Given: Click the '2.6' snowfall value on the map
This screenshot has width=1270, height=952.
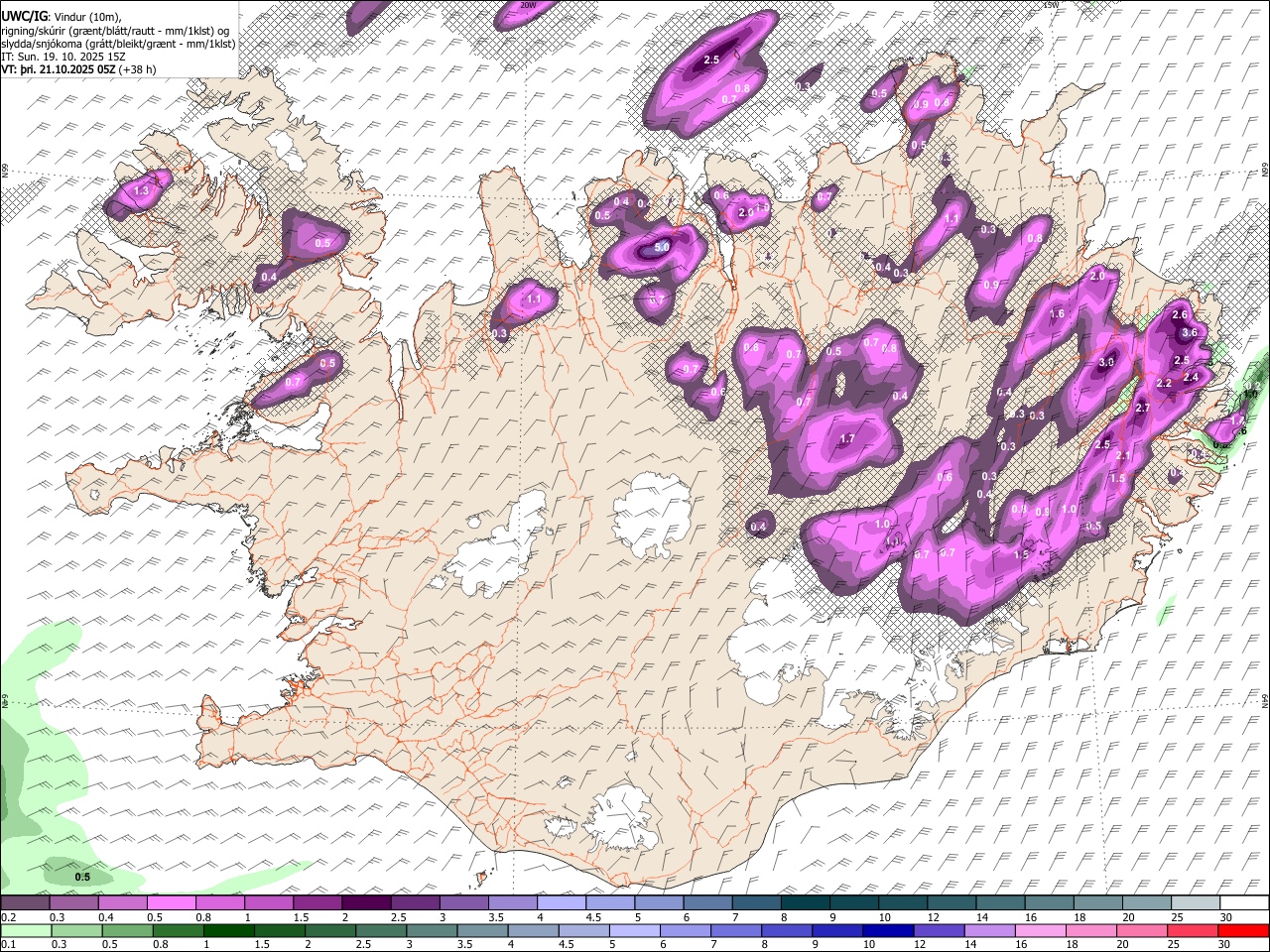Looking at the screenshot, I should click(1180, 314).
